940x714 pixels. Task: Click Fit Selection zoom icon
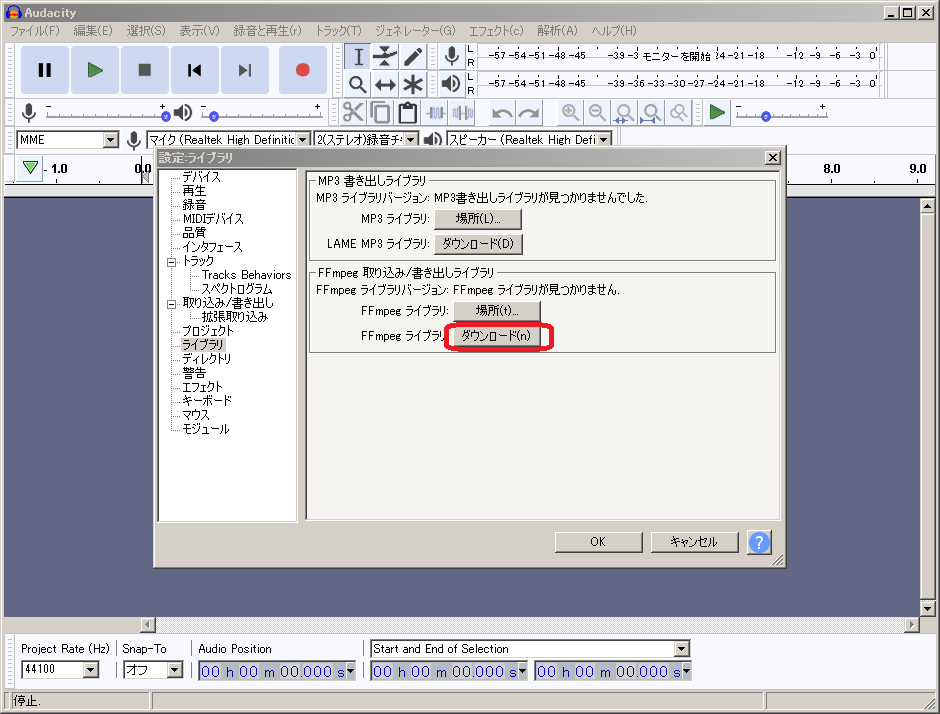pos(624,113)
